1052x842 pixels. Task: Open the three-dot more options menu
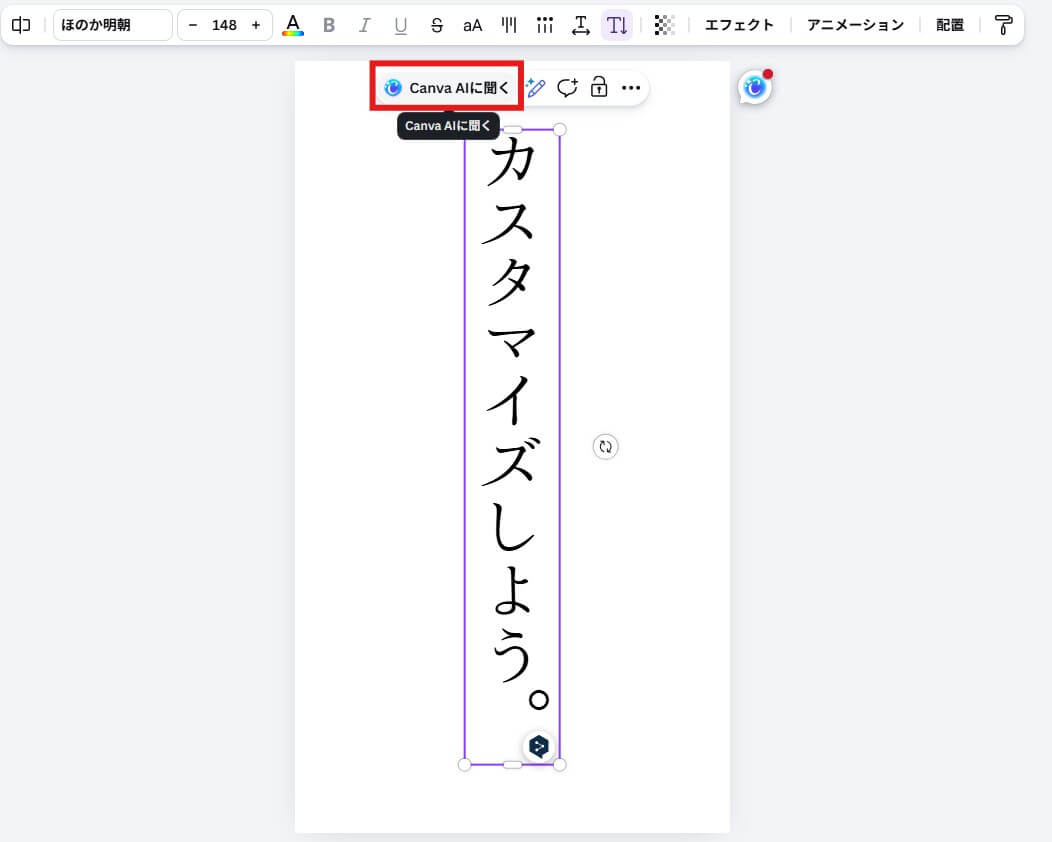pos(631,88)
